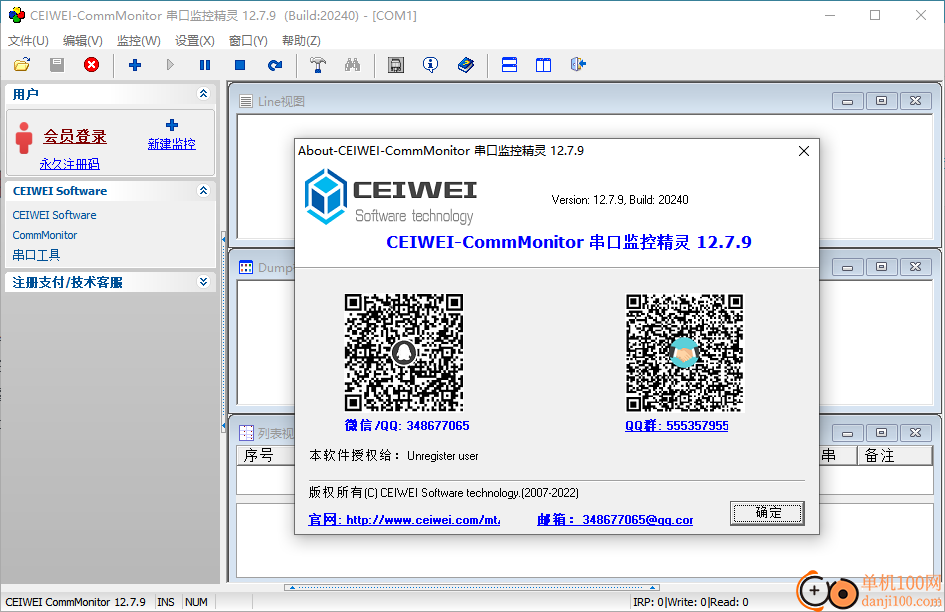Collapse the 用户 sidebar panel
The height and width of the screenshot is (612, 945).
tap(203, 93)
